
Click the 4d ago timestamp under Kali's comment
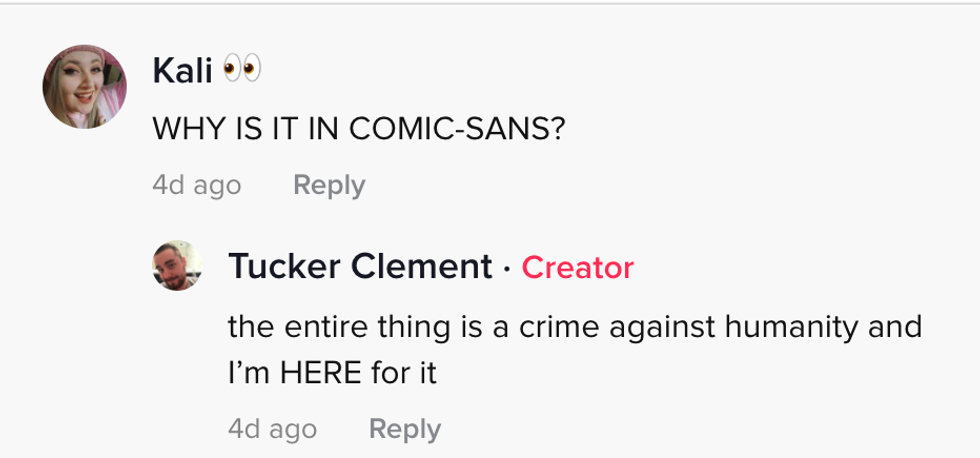[196, 185]
